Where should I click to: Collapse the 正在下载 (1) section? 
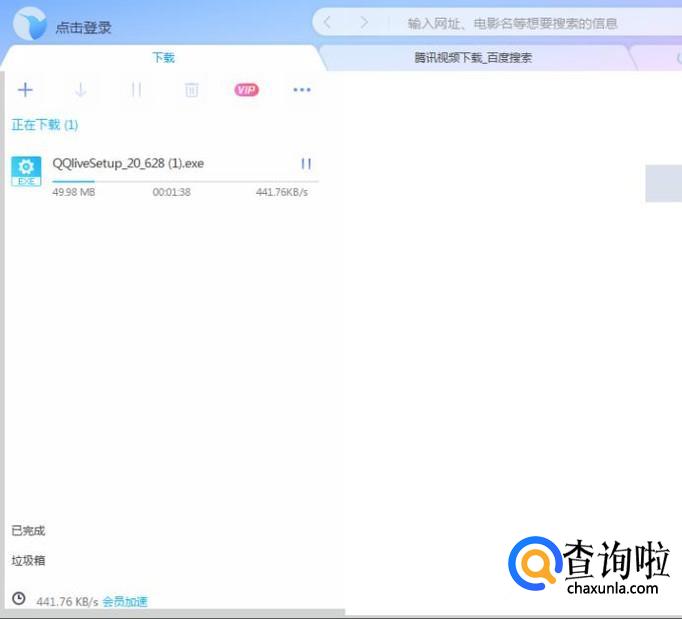pyautogui.click(x=45, y=125)
